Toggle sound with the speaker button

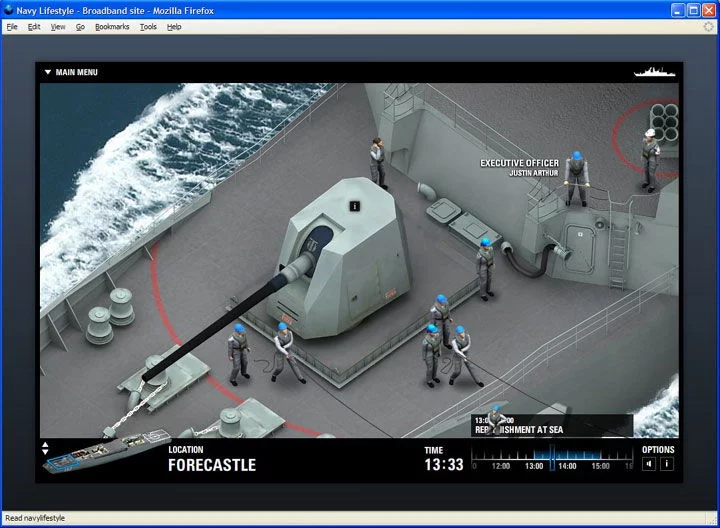coord(649,463)
